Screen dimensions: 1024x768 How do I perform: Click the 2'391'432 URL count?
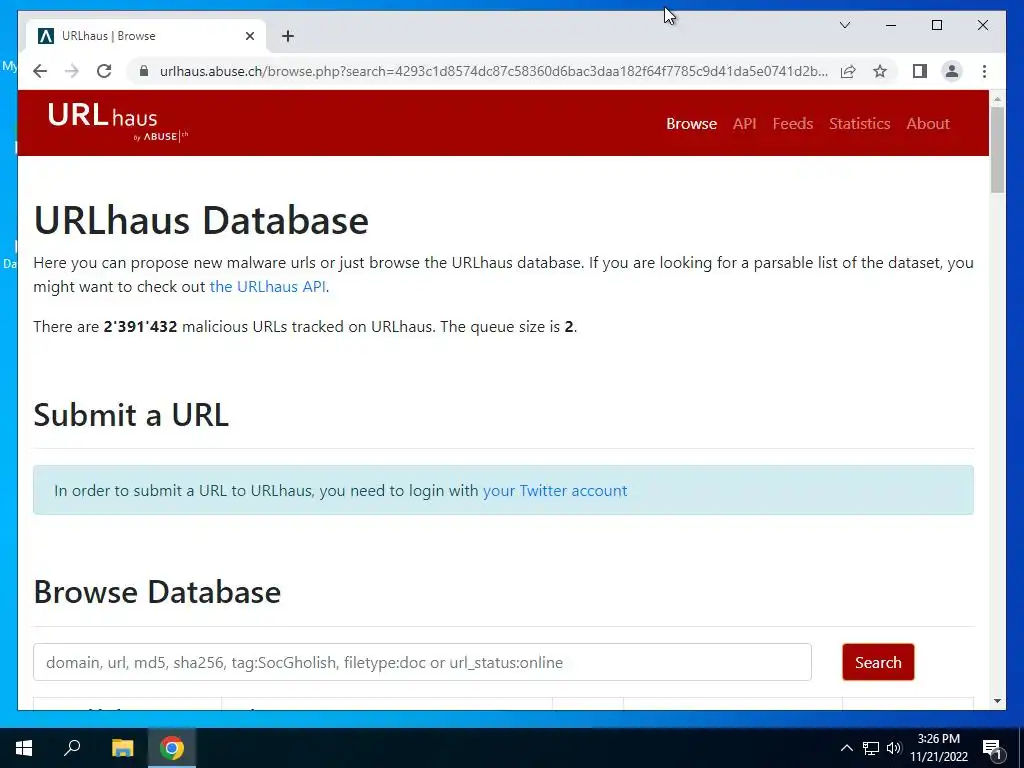click(140, 327)
